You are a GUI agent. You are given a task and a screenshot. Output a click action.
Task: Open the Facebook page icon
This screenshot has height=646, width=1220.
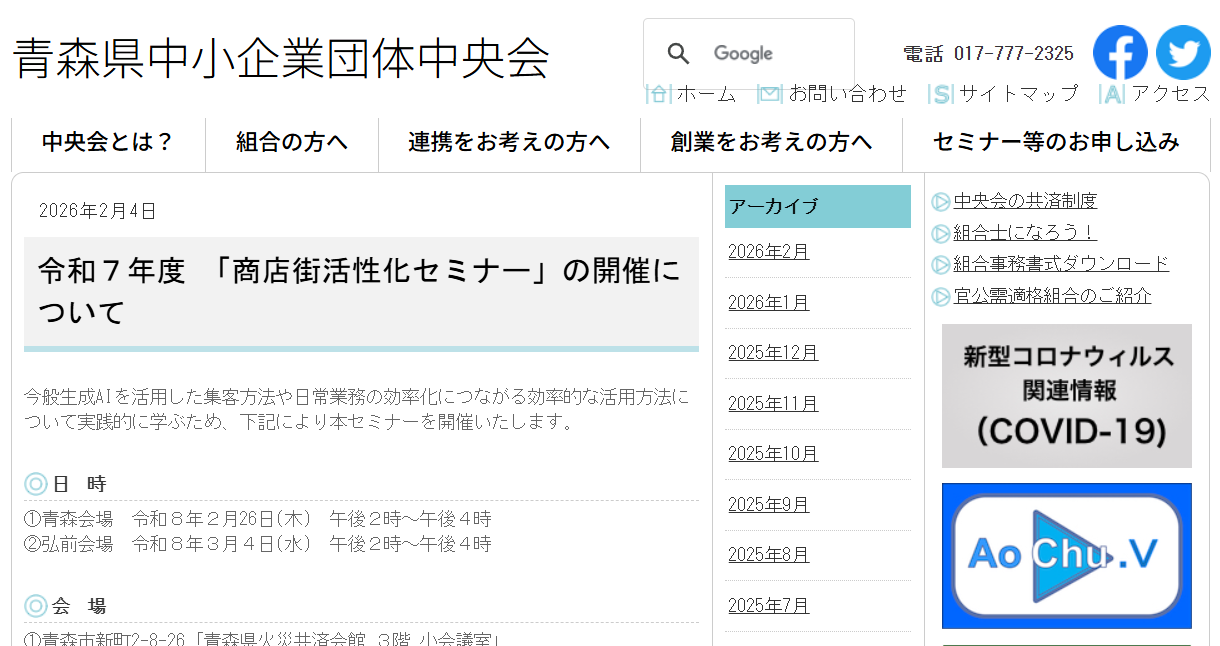(1120, 53)
